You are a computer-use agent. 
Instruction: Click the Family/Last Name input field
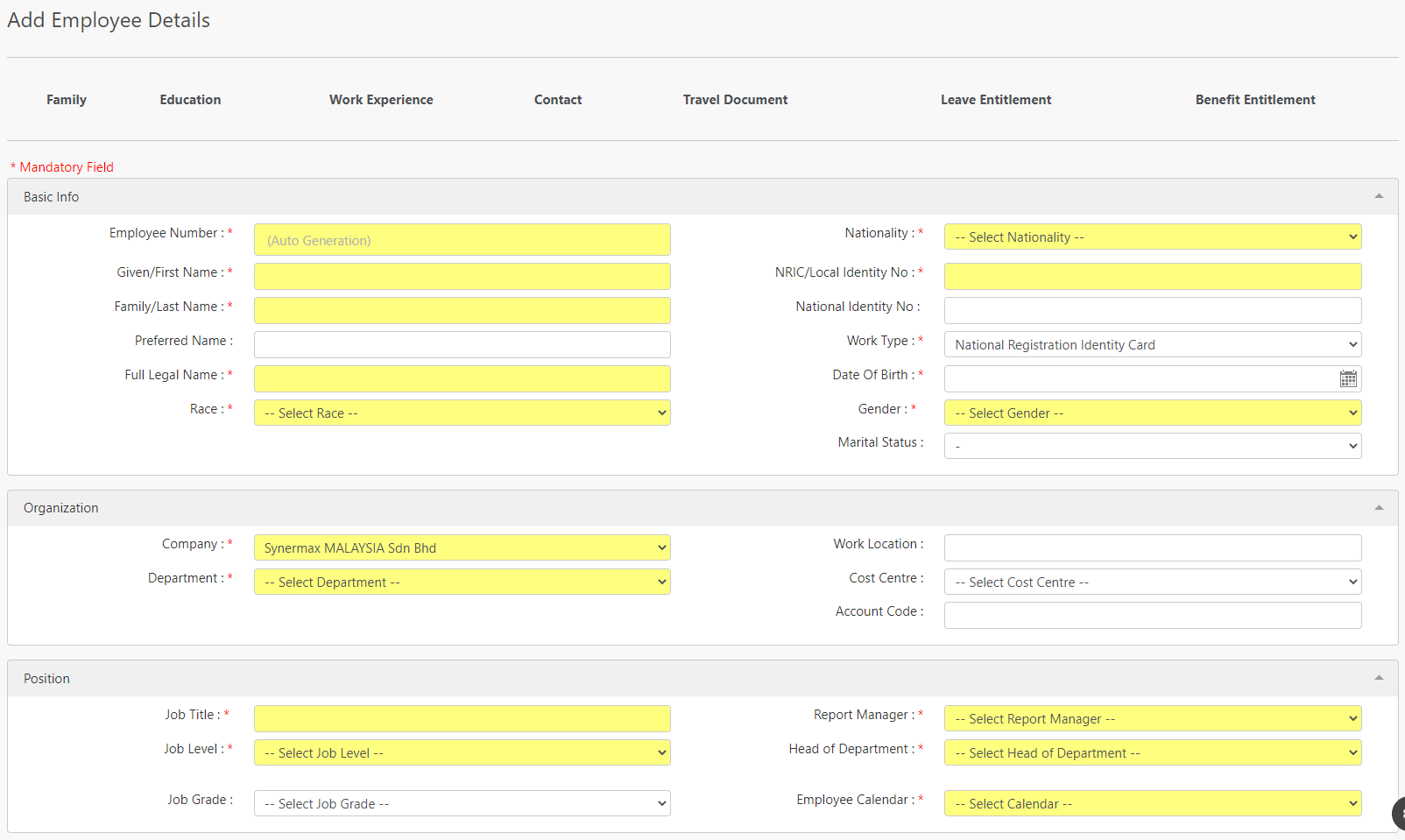tap(462, 310)
